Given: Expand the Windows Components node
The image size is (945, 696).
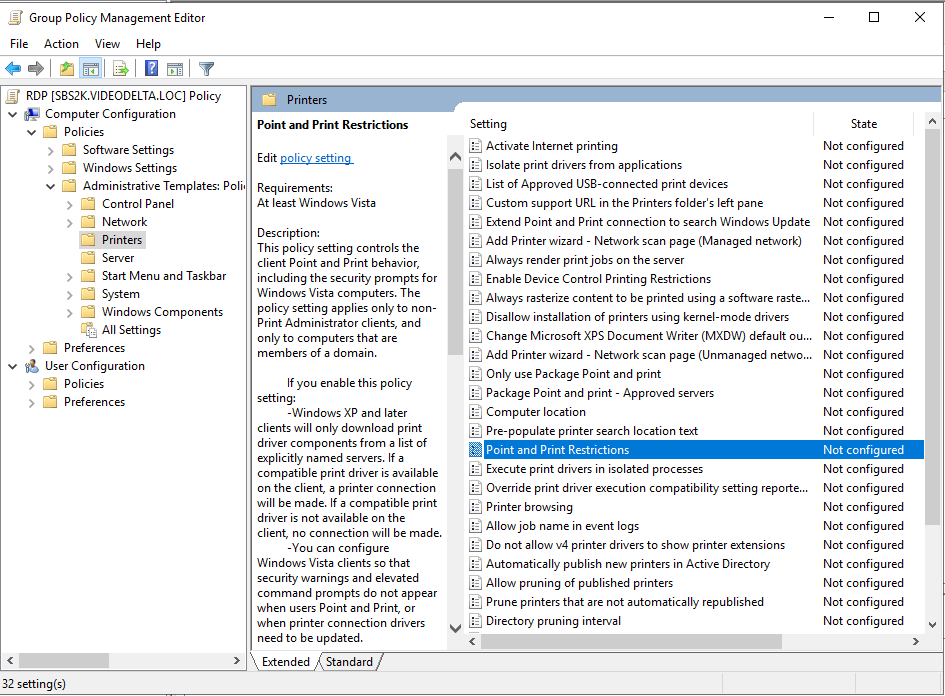Looking at the screenshot, I should click(69, 313).
